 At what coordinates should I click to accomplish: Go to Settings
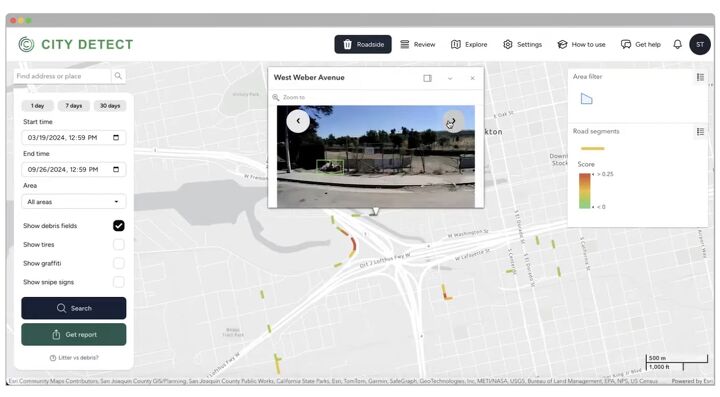pyautogui.click(x=523, y=45)
